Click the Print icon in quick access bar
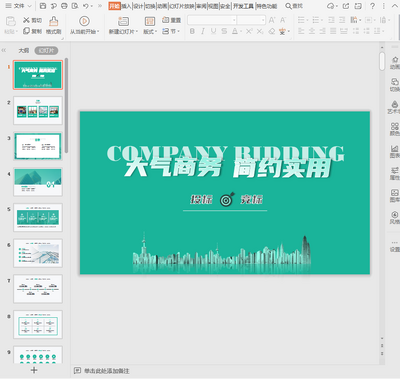Screen dimensions: 400x379 64,6
